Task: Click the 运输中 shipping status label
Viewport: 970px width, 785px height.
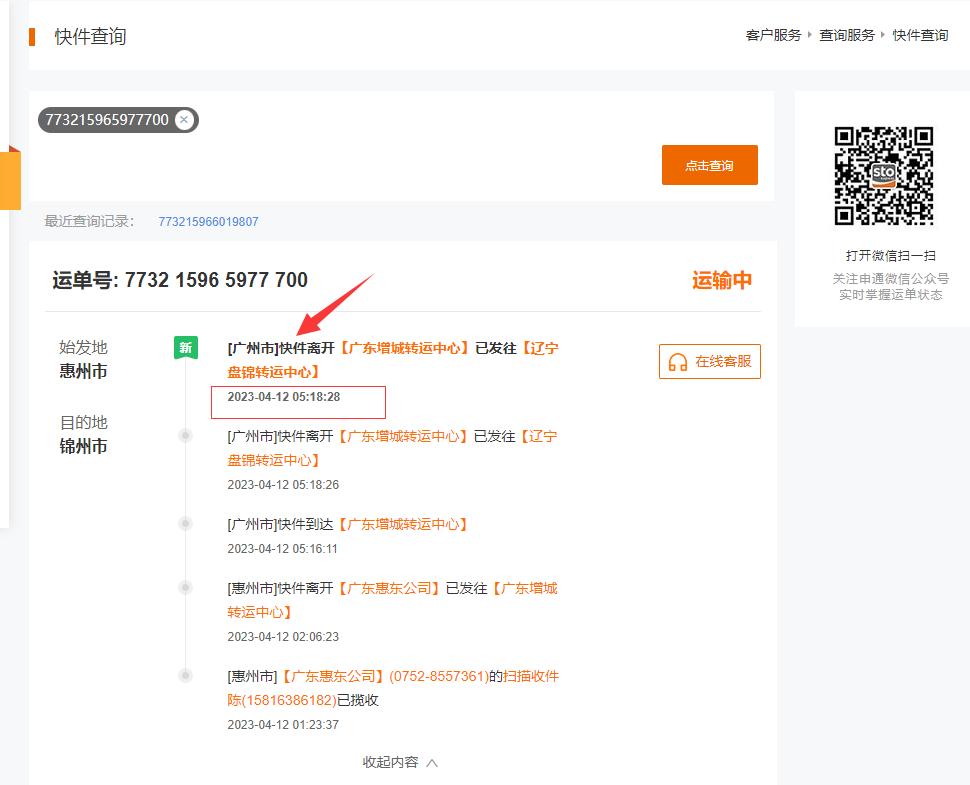Action: pos(727,280)
